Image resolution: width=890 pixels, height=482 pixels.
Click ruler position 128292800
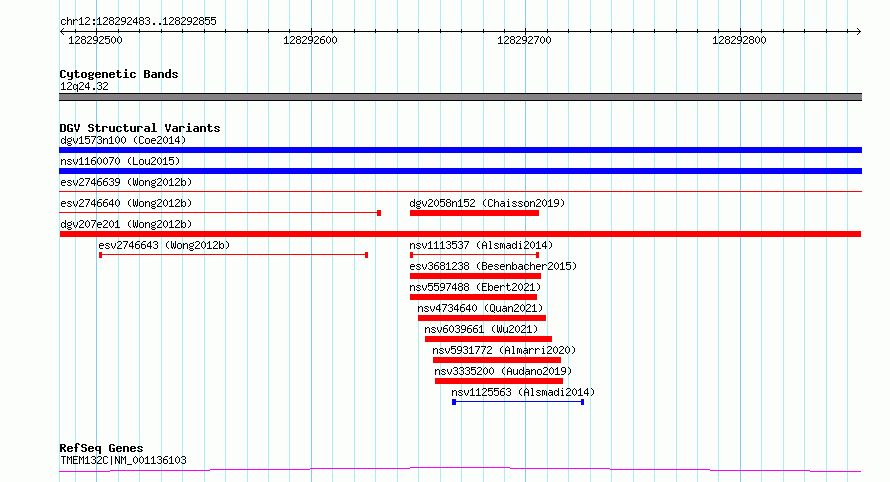point(739,40)
